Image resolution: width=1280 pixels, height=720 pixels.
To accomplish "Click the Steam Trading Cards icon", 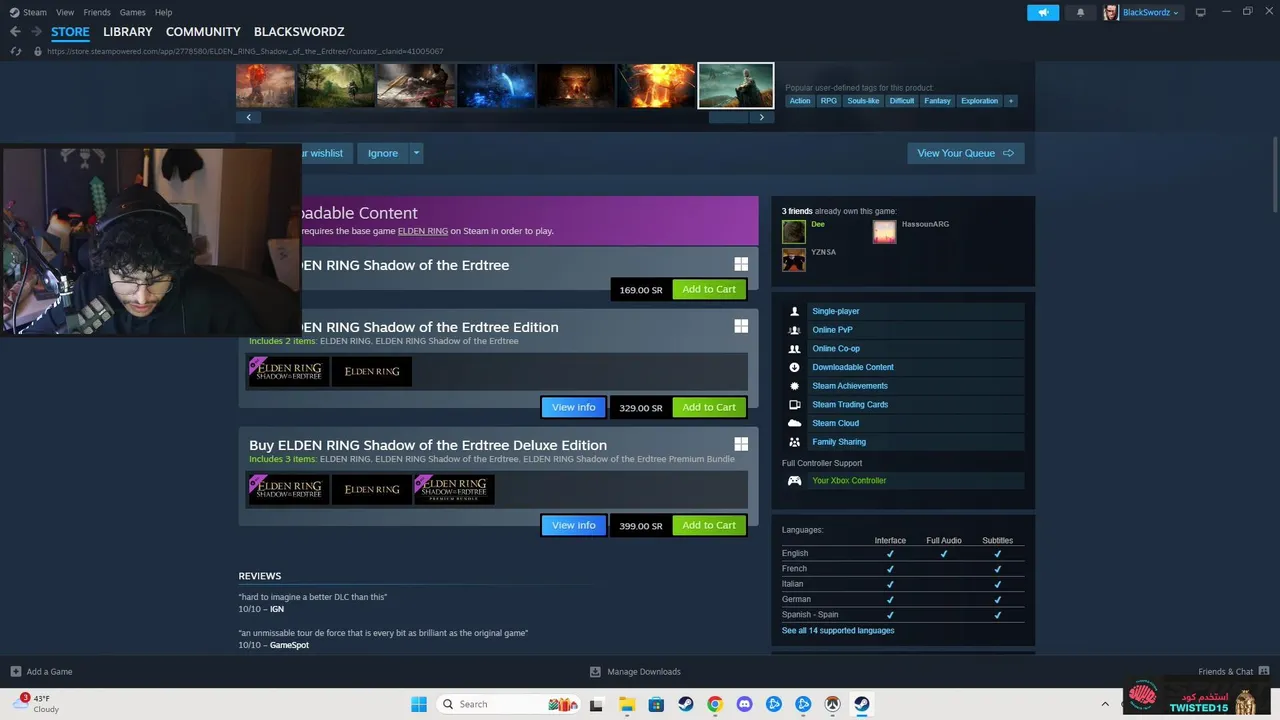I will [x=795, y=404].
